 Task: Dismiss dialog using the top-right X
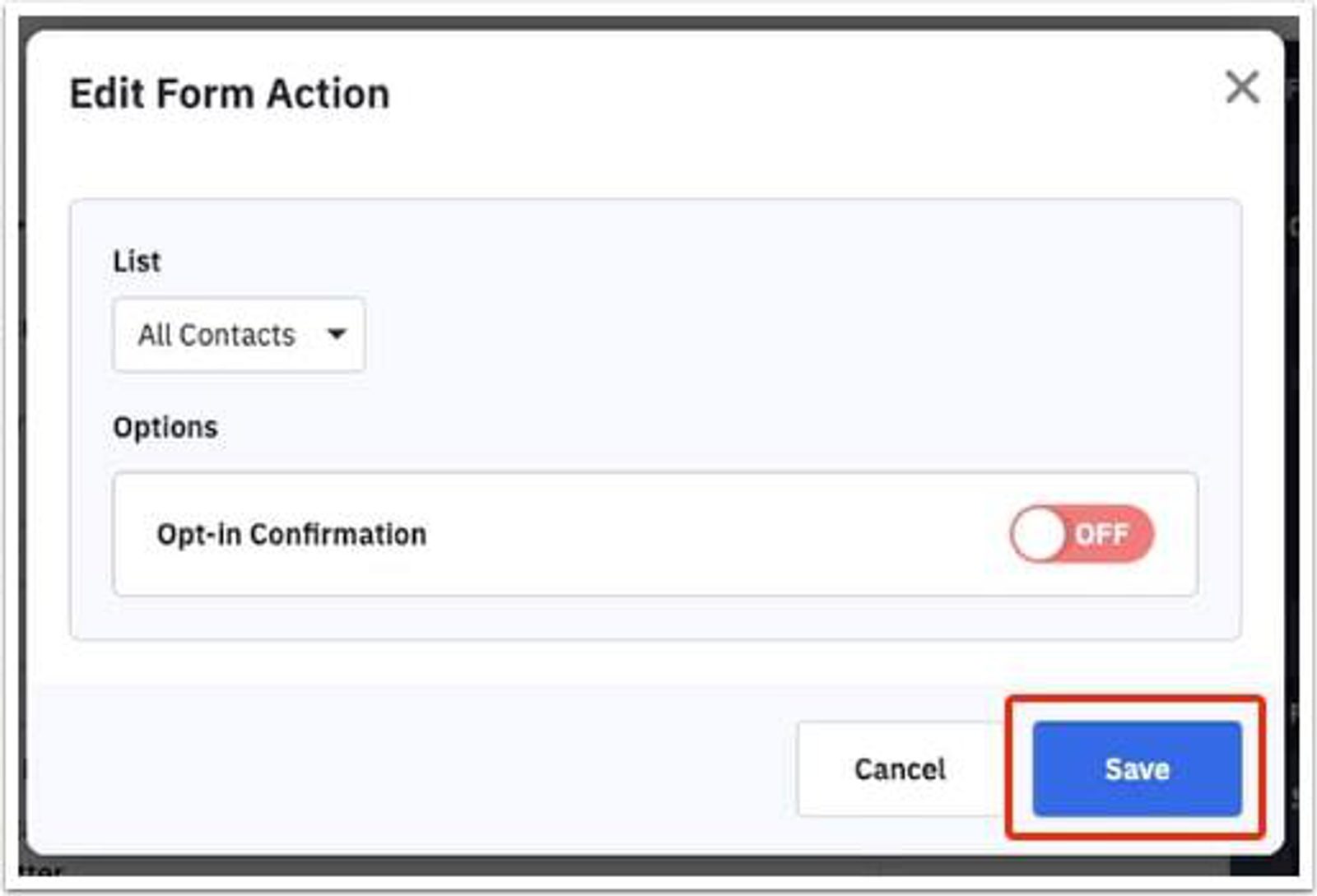(x=1241, y=87)
